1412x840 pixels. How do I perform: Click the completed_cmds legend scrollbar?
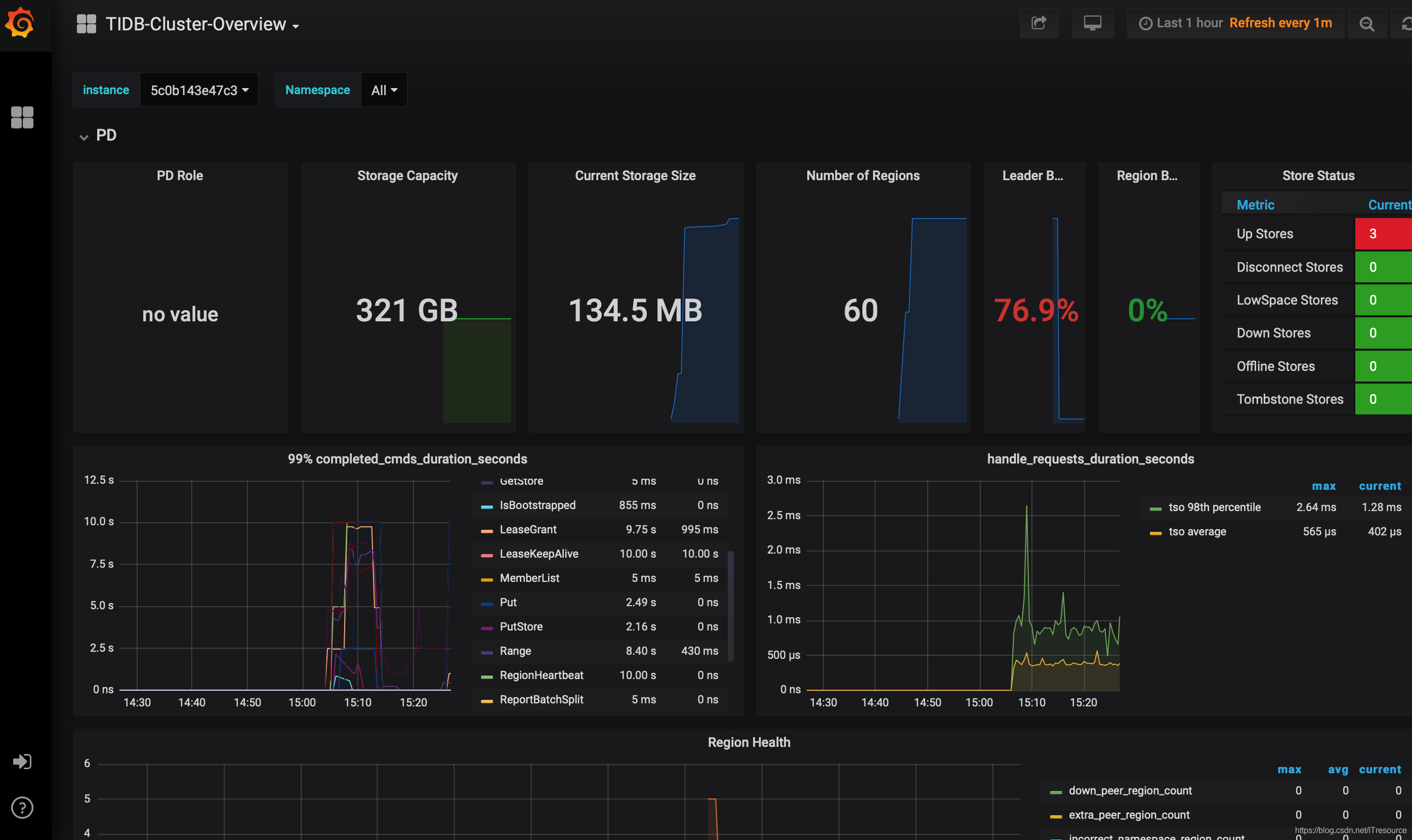pos(730,606)
